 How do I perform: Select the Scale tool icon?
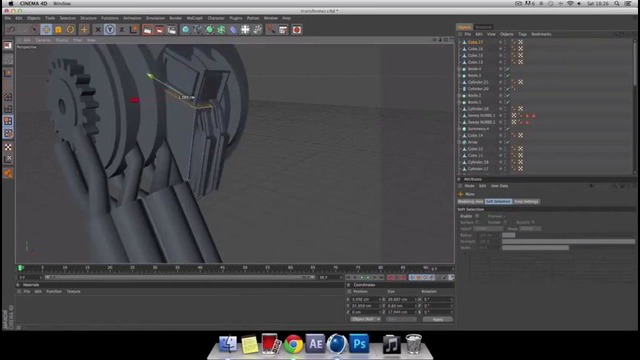click(x=58, y=29)
